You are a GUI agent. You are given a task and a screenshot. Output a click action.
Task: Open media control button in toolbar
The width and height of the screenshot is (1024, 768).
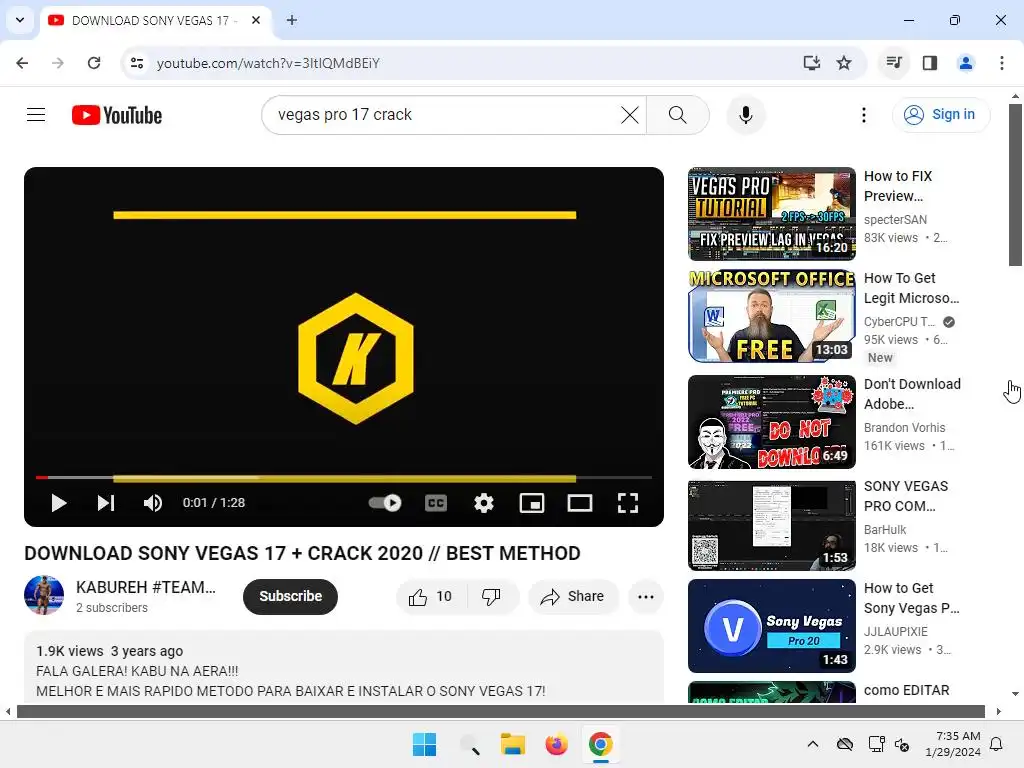pos(894,63)
